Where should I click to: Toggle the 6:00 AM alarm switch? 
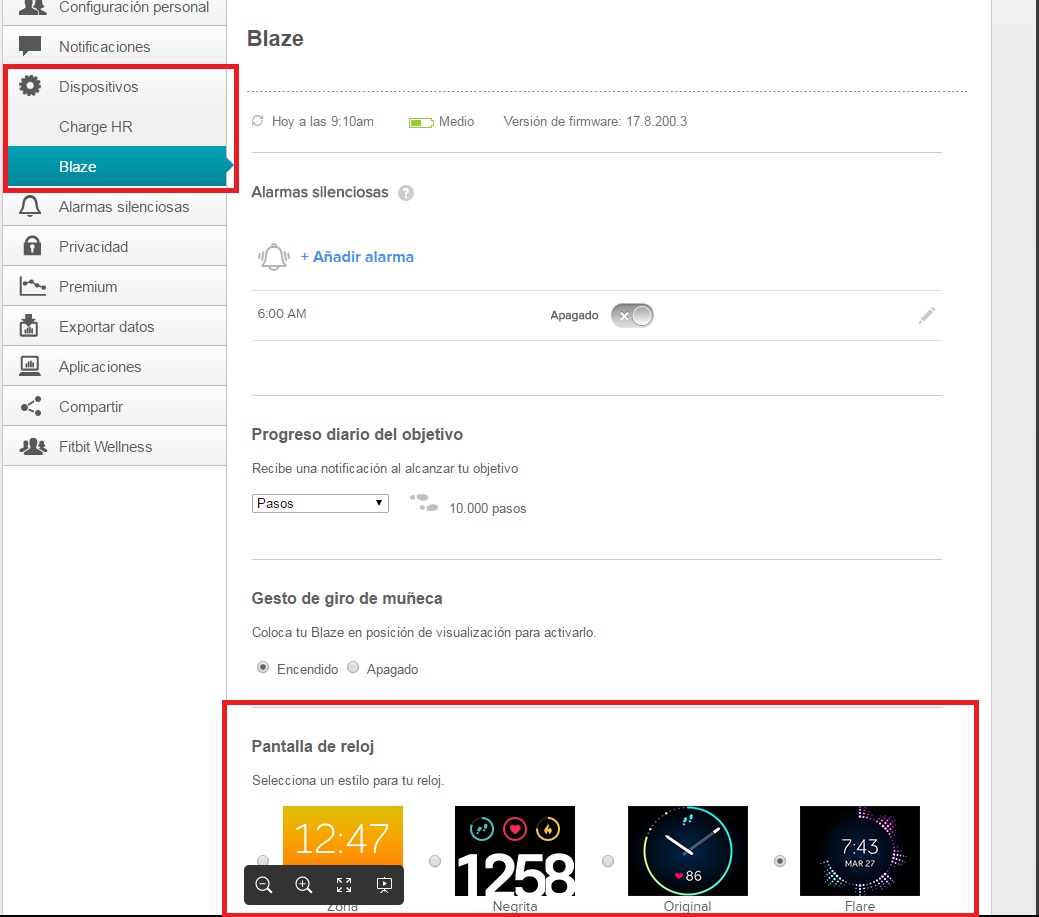coord(632,315)
